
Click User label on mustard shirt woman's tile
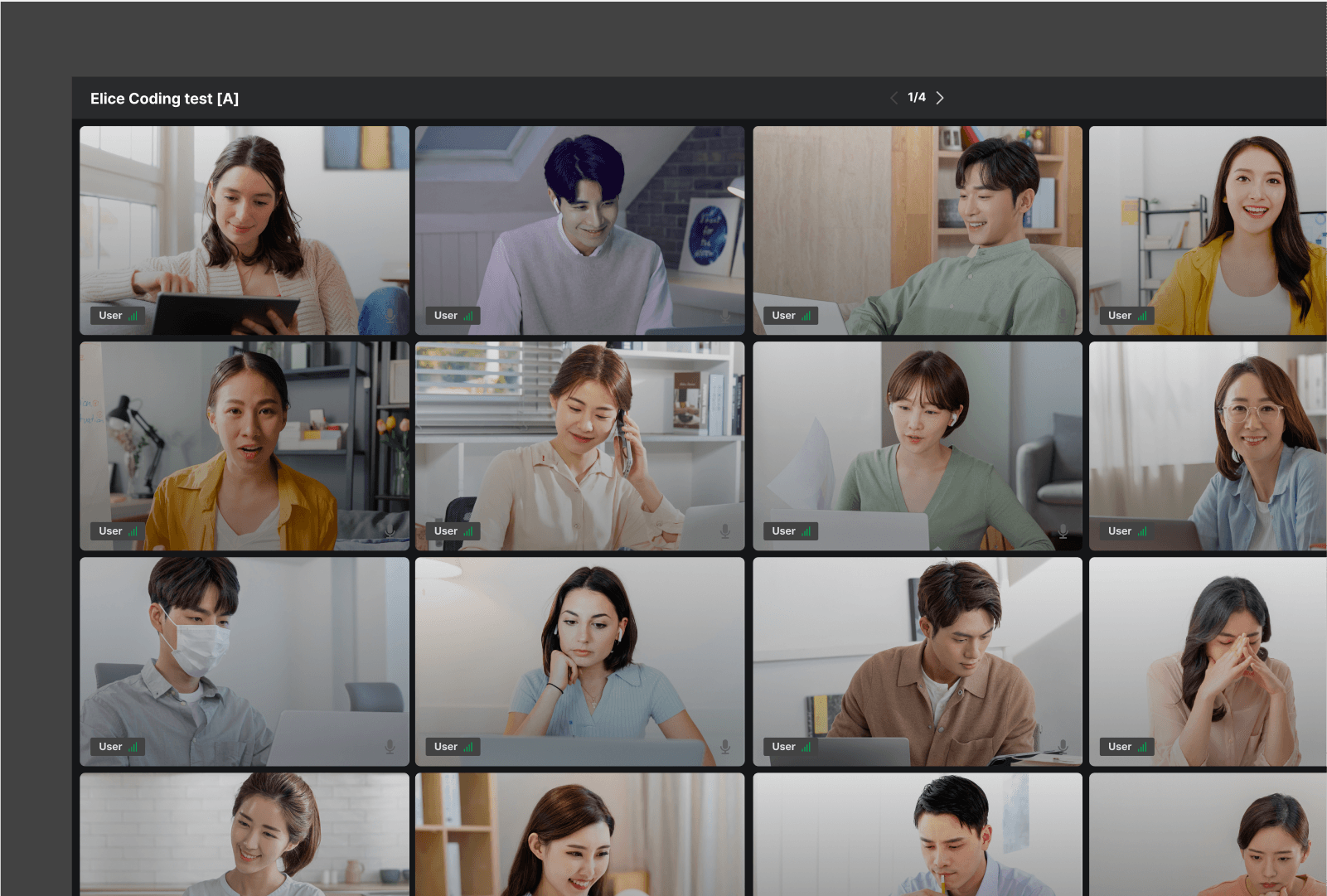click(x=110, y=531)
